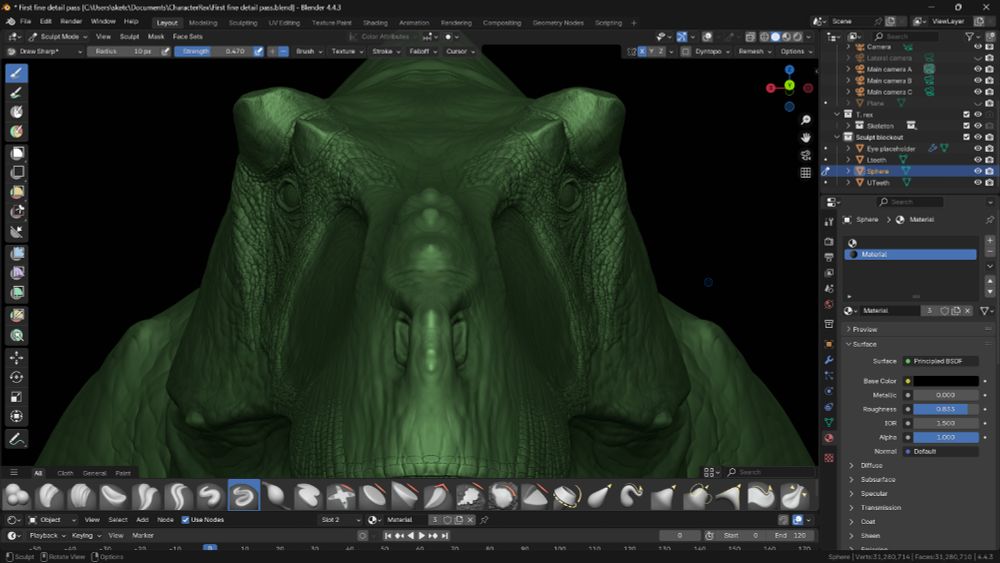Open the Dyntopo dropdown
The width and height of the screenshot is (1000, 563).
coord(712,51)
